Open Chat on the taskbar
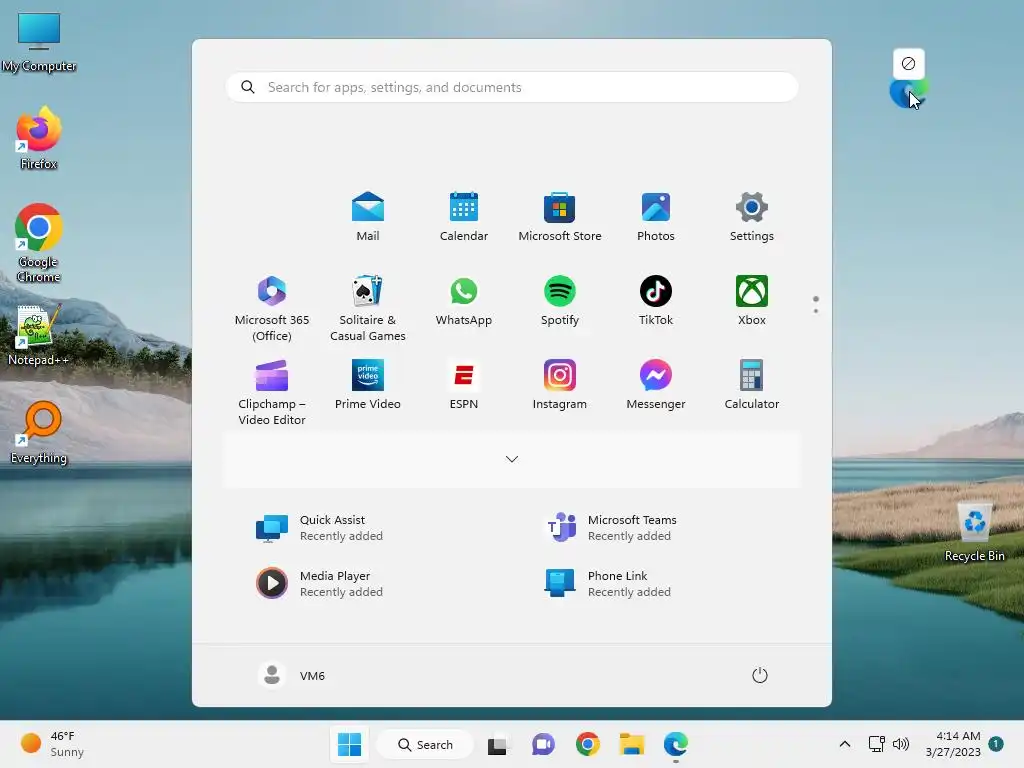 (543, 744)
